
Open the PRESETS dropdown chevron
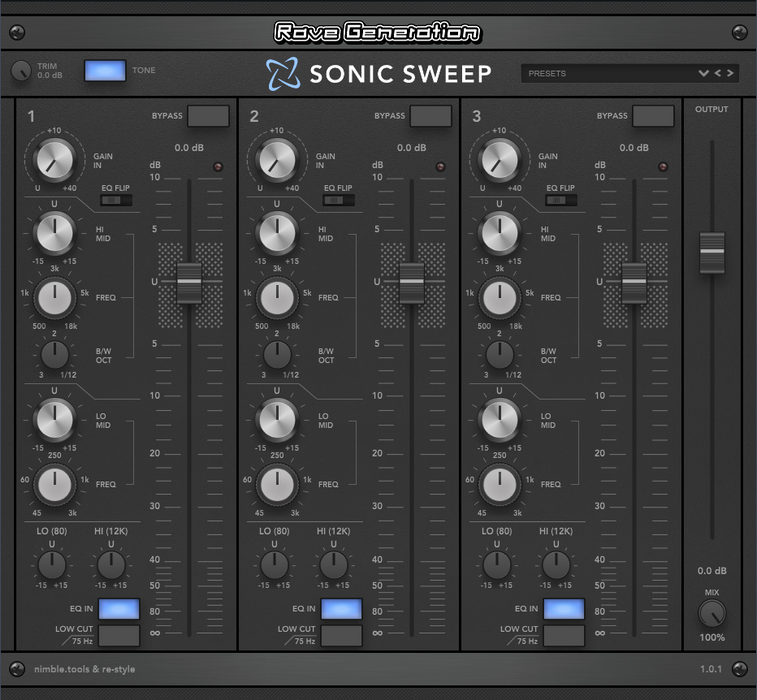point(704,73)
